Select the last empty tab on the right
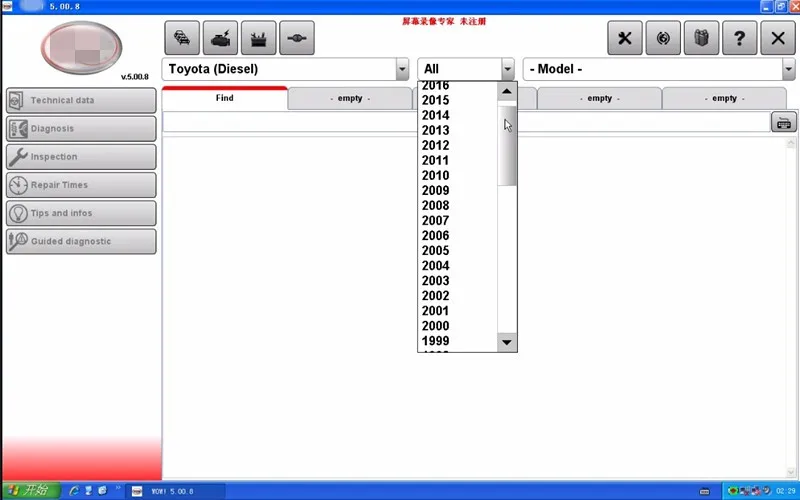Viewport: 800px width, 500px height. coord(724,98)
